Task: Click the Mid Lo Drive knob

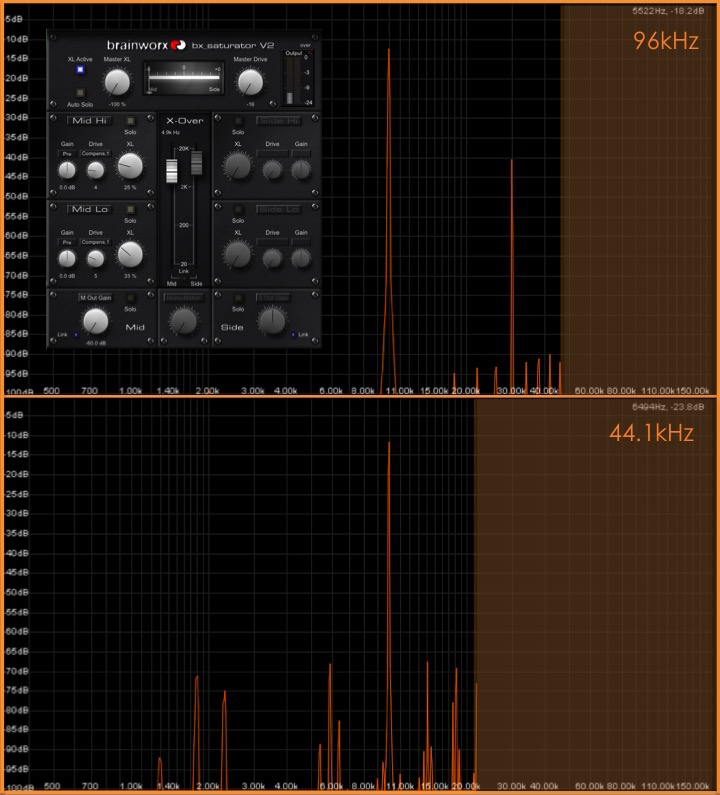Action: (x=95, y=259)
